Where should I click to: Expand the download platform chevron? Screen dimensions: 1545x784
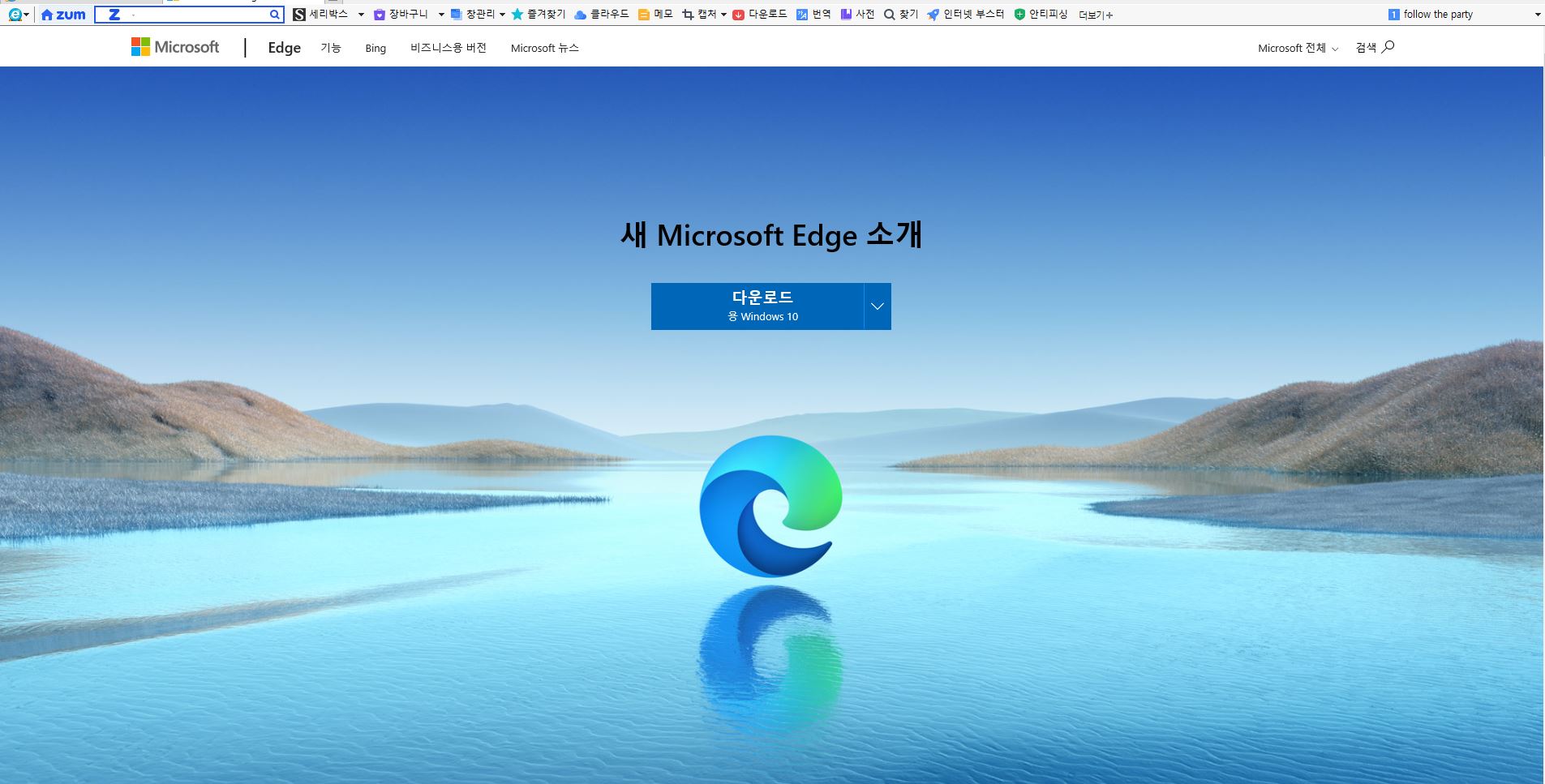[878, 306]
